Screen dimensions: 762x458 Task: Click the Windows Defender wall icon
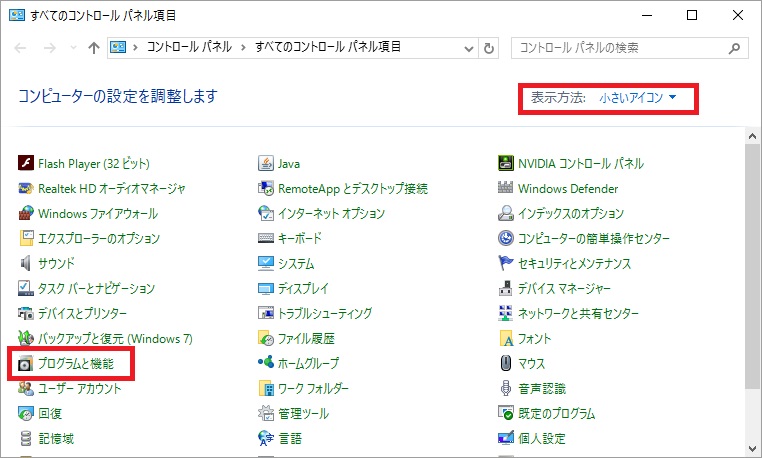tap(506, 187)
